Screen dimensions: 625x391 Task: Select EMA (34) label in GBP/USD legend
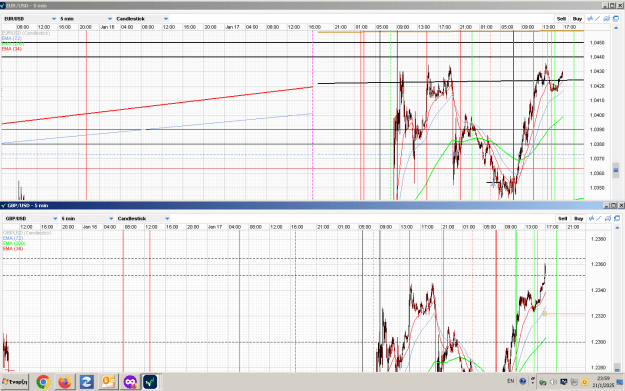coord(13,248)
